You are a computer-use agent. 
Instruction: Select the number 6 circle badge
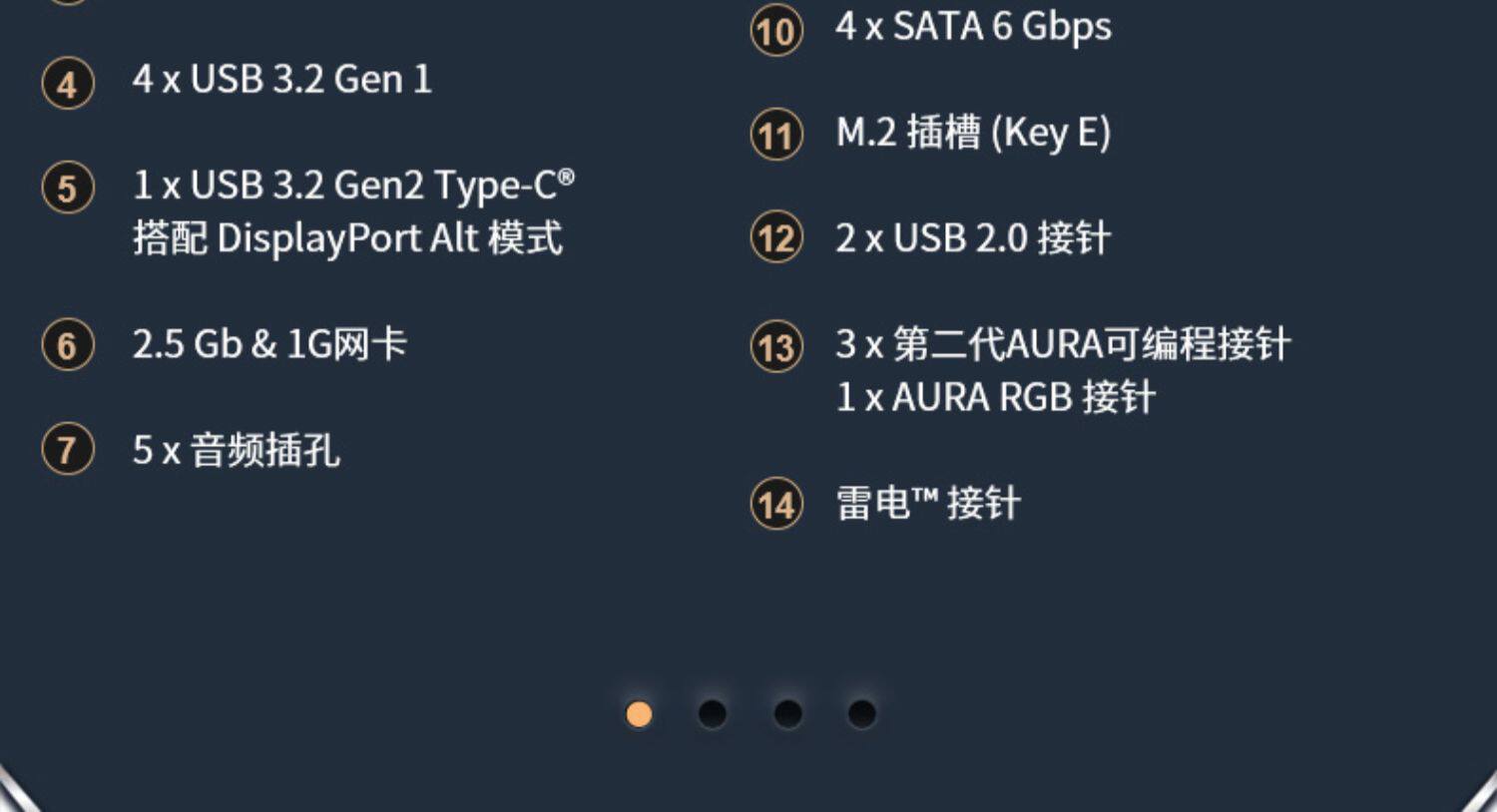pos(68,345)
